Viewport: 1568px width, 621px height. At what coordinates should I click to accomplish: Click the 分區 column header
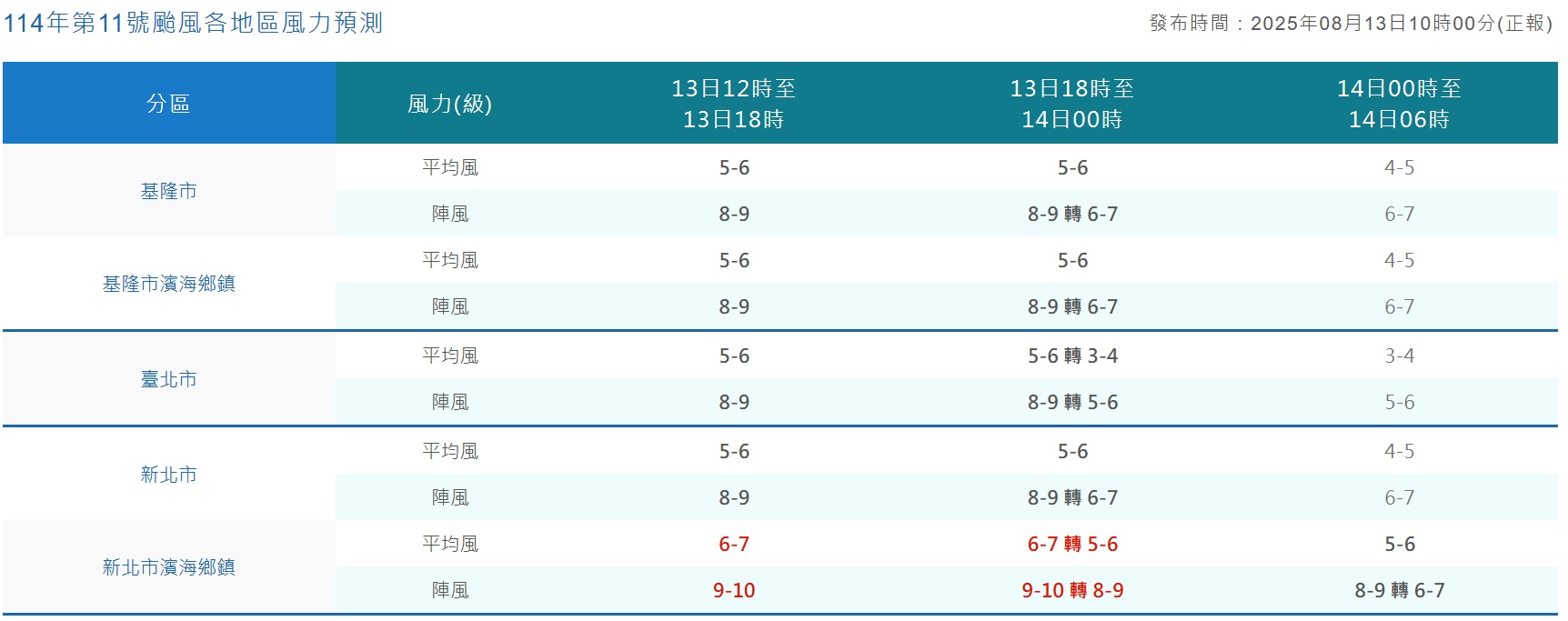(x=168, y=104)
